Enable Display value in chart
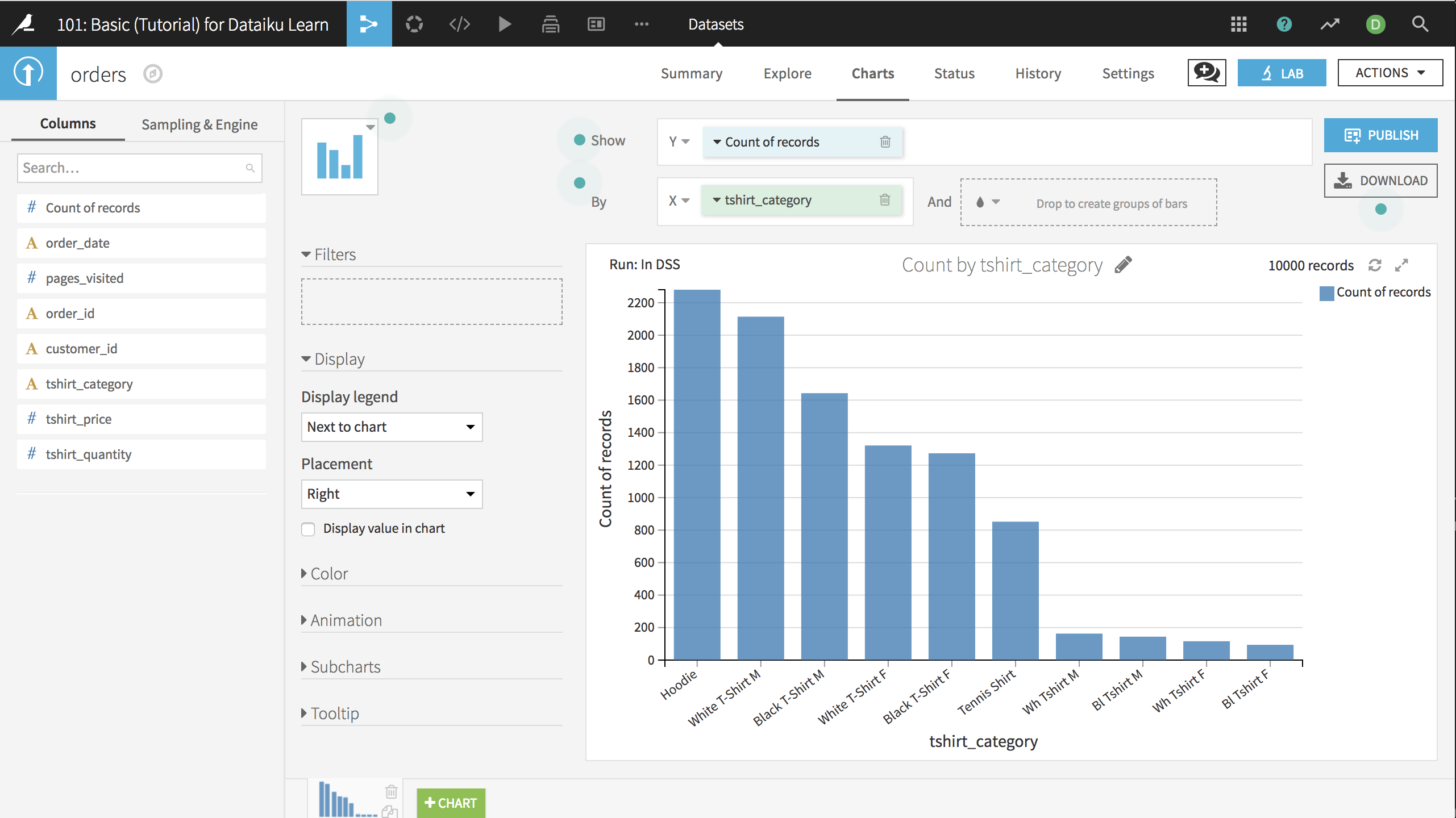This screenshot has width=1456, height=818. (x=308, y=529)
